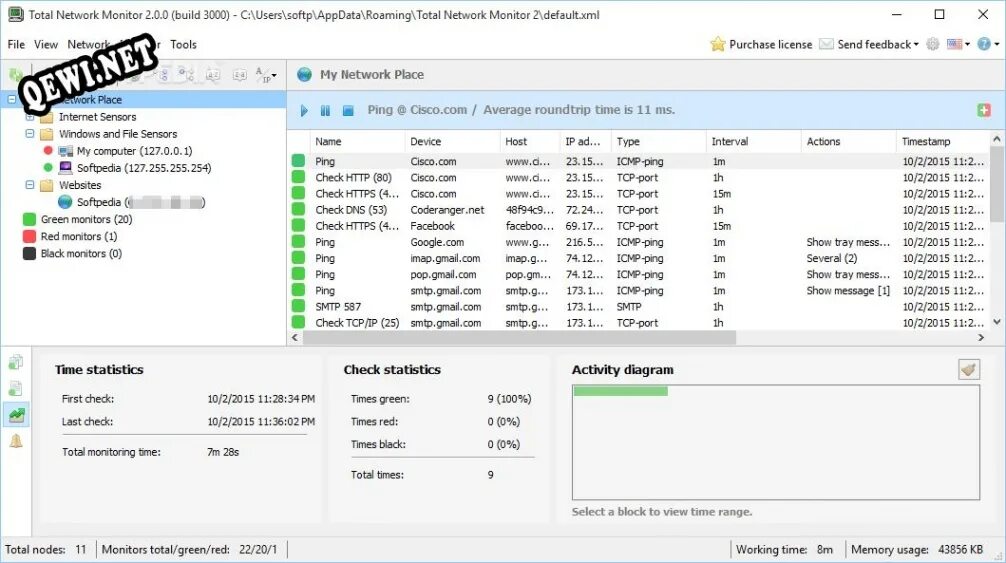Stop the selected monitor

348,110
